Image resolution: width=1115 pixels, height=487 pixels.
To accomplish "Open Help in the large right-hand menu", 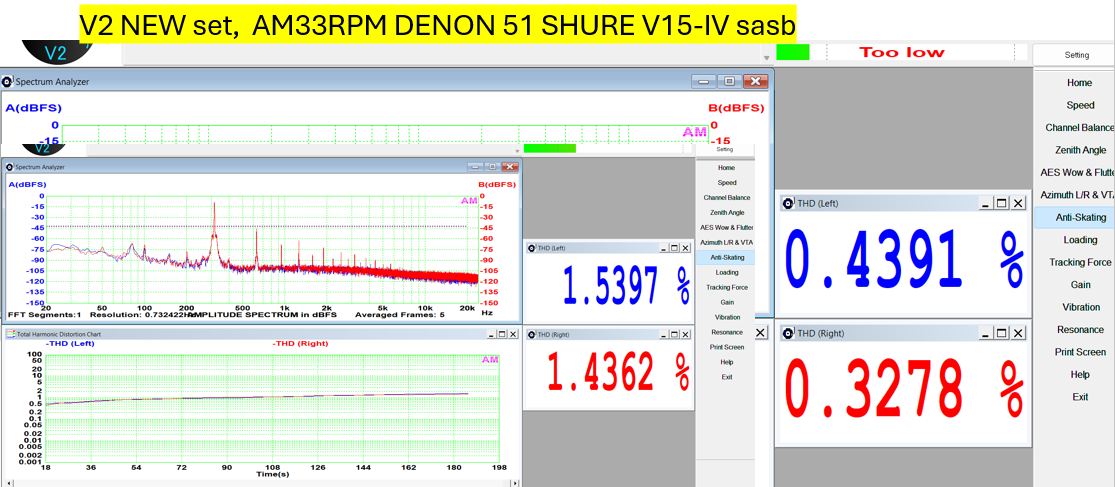I will click(x=1079, y=375).
